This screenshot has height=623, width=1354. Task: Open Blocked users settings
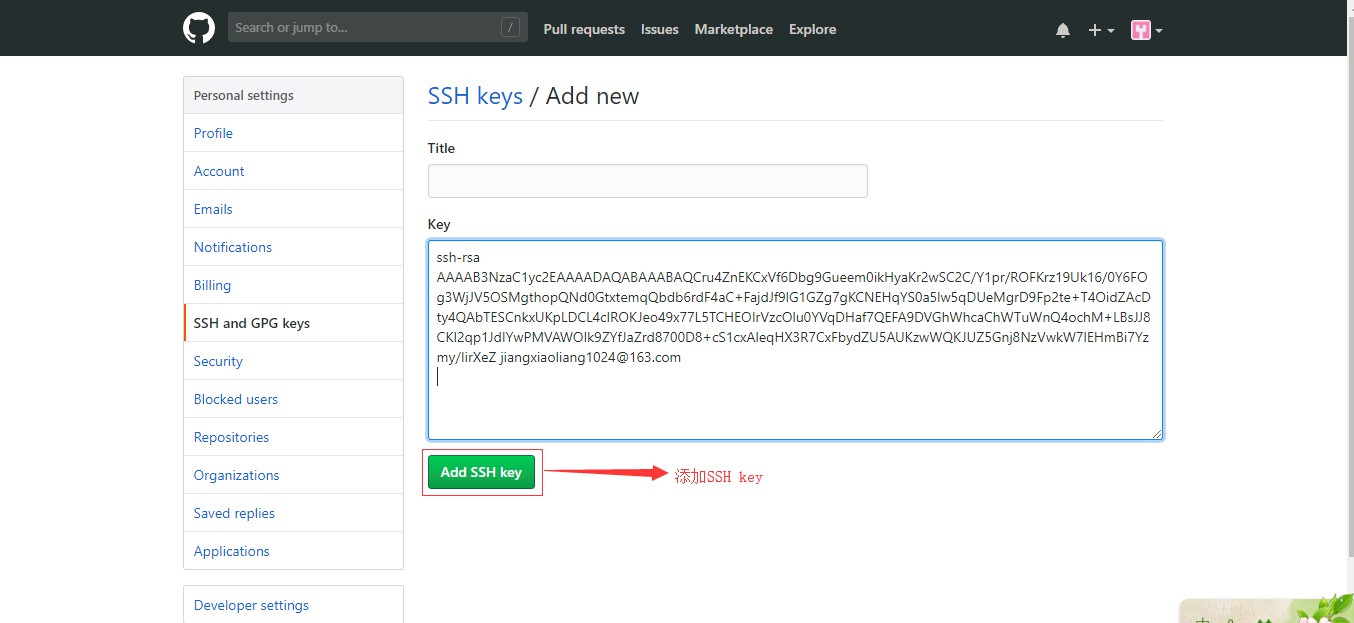pos(293,399)
